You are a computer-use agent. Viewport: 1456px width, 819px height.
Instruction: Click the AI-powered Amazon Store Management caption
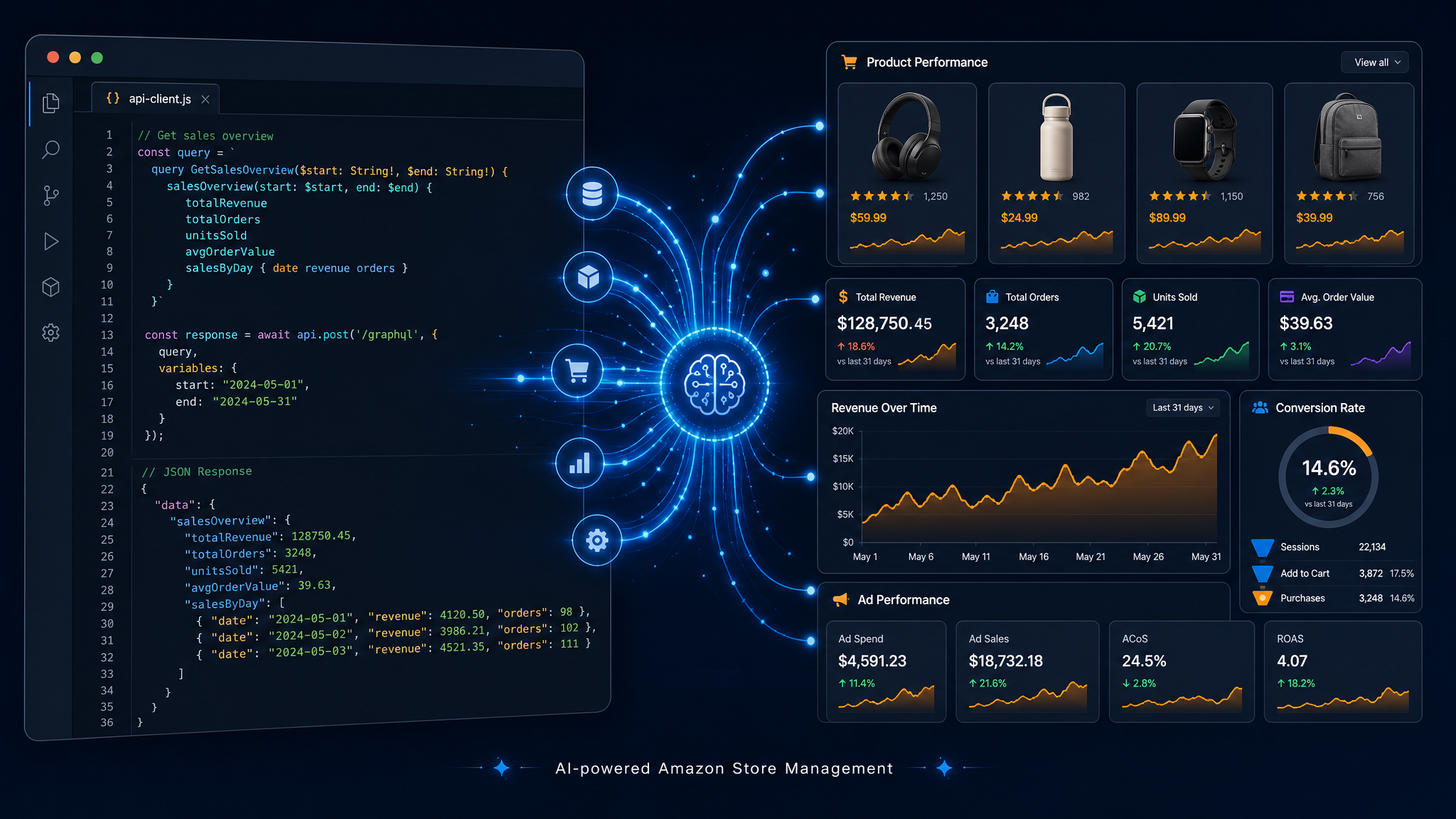[x=724, y=769]
